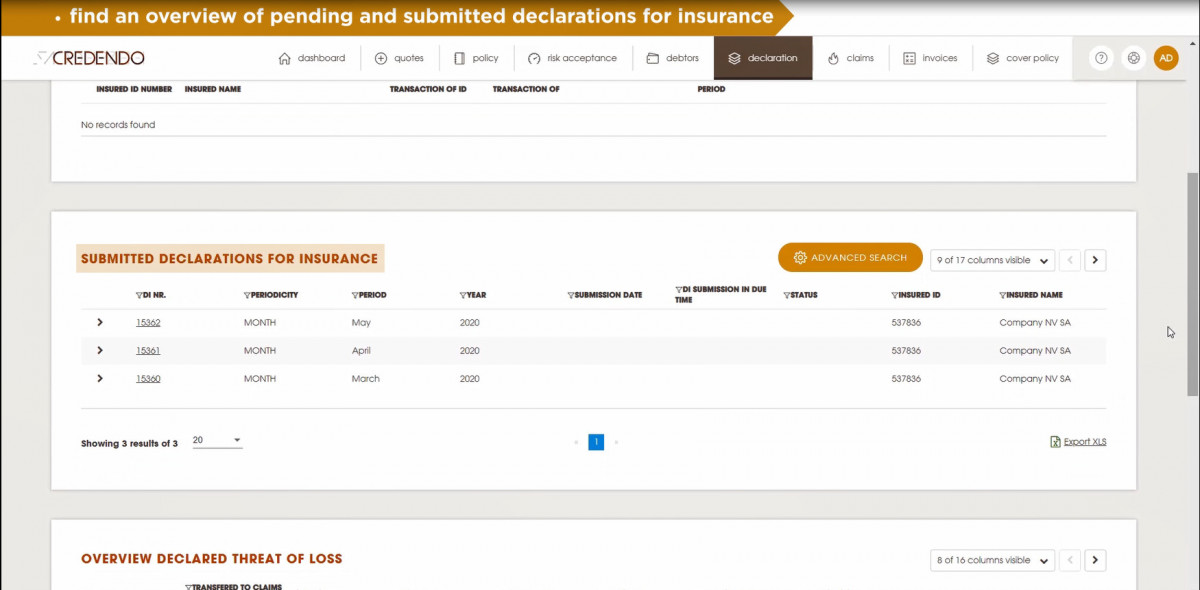
Task: Open the 9 of 17 columns visible dropdown
Action: (992, 260)
